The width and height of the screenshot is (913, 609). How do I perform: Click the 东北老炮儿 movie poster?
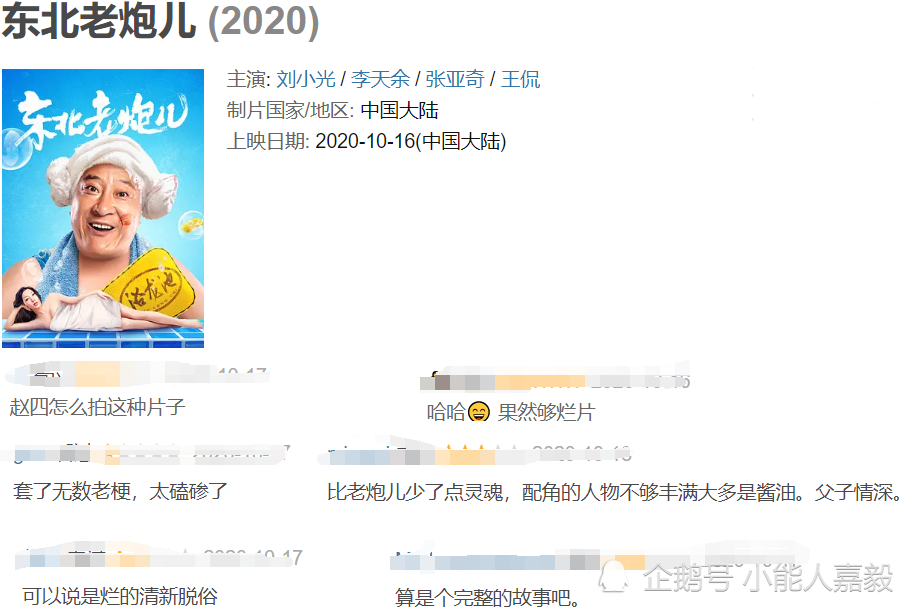tap(103, 208)
